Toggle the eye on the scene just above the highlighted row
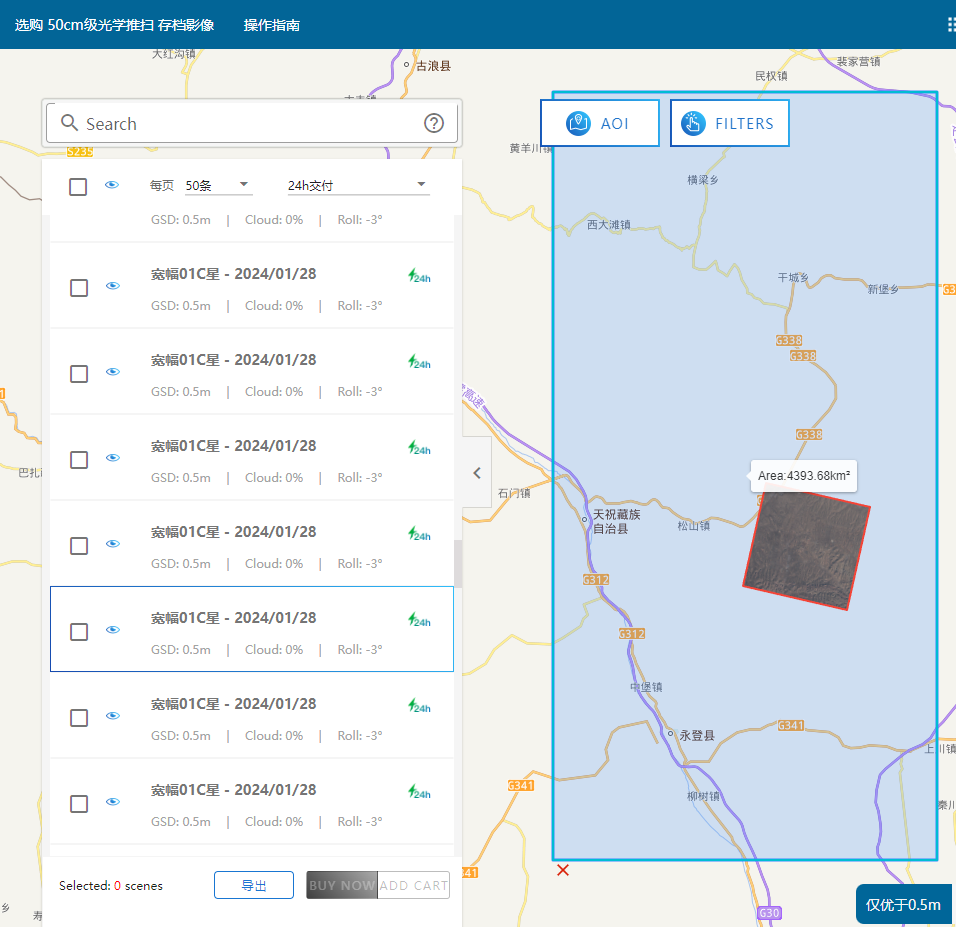956x927 pixels. 113,543
